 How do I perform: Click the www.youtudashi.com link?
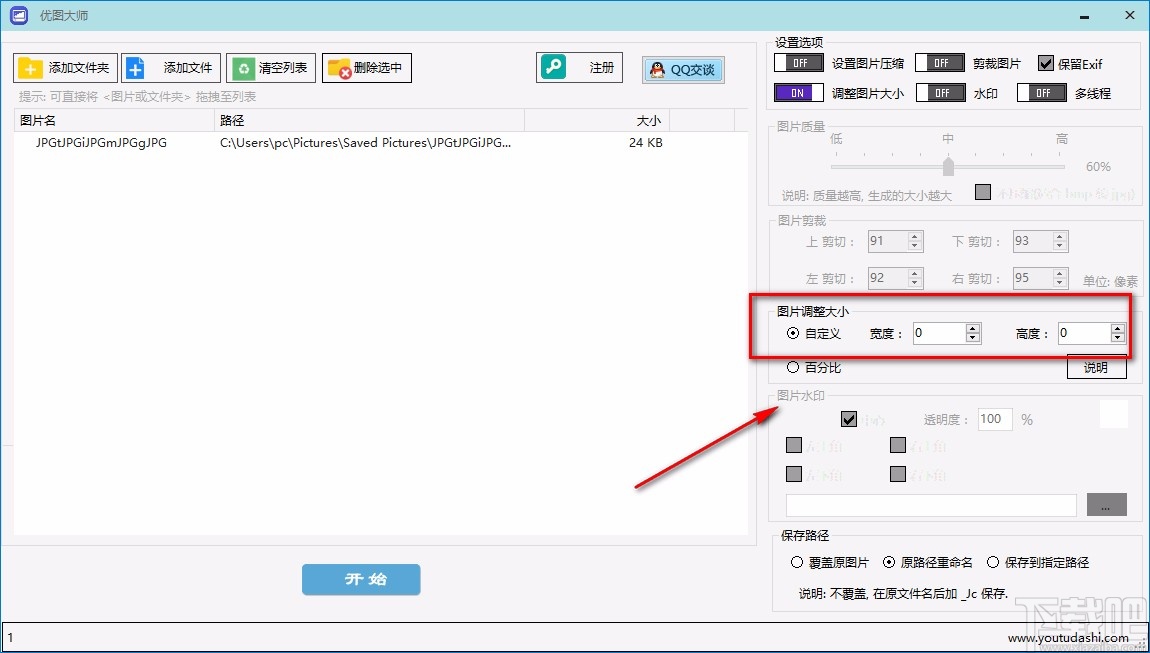click(x=1067, y=638)
